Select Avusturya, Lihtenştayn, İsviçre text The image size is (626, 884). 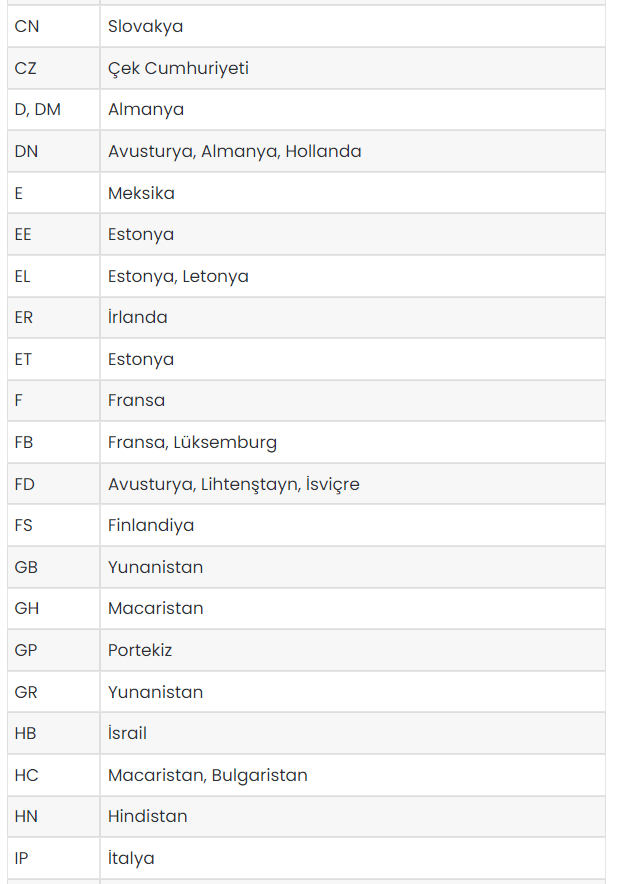coord(233,484)
